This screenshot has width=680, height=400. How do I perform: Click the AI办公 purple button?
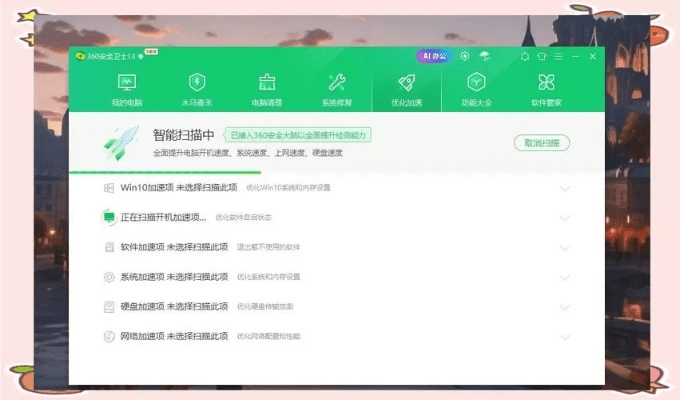(x=435, y=56)
